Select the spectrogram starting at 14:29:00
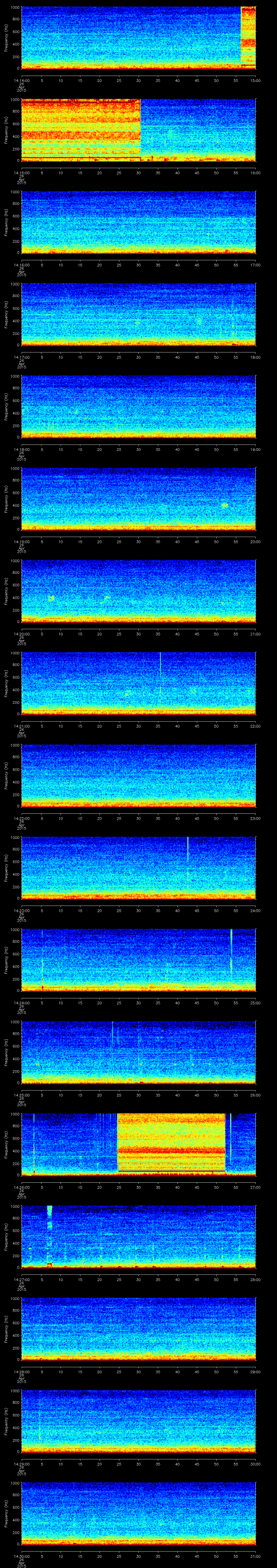The width and height of the screenshot is (277, 1568). pos(139,1421)
